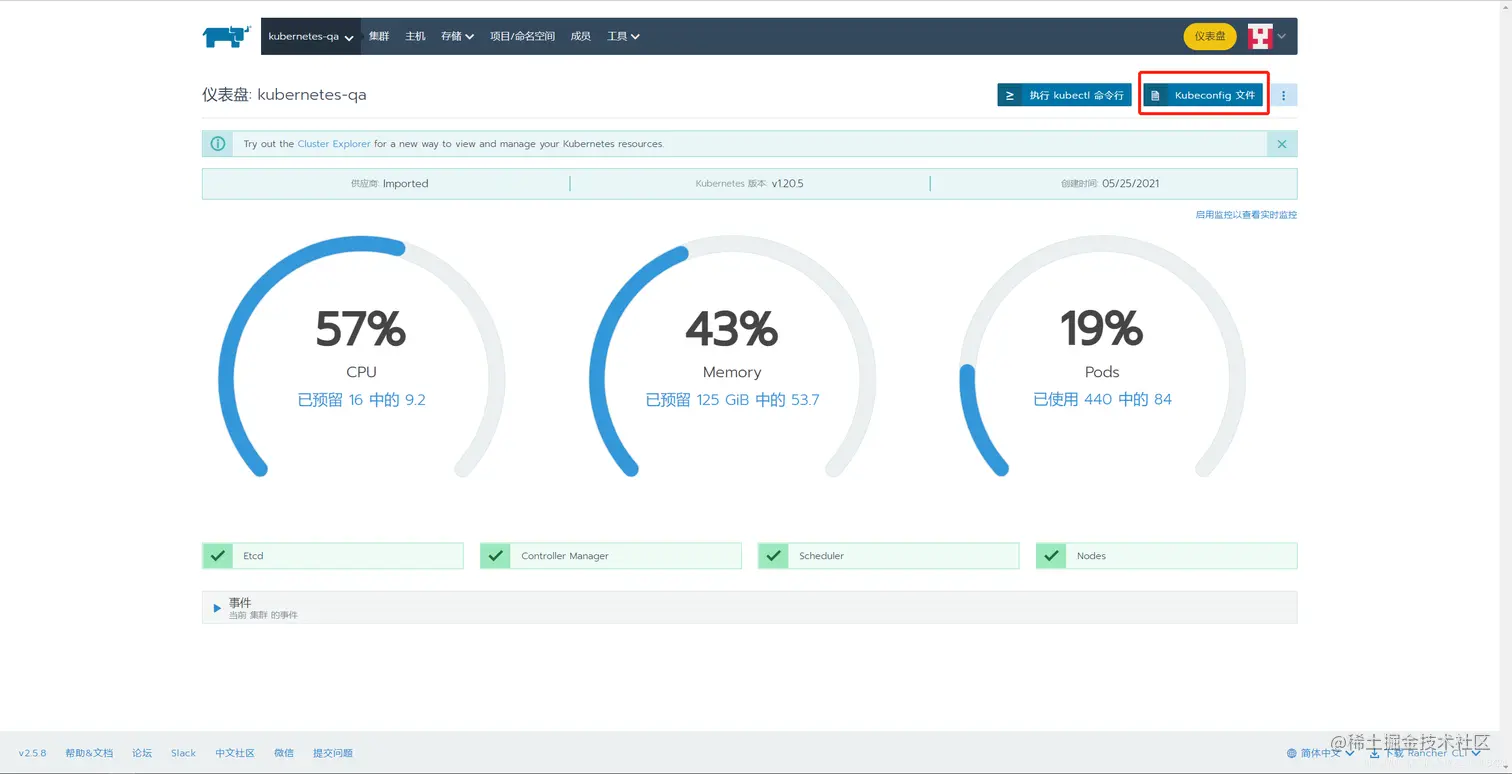Click the 执行 kubectl 命令行 button
The width and height of the screenshot is (1512, 774).
[1064, 95]
